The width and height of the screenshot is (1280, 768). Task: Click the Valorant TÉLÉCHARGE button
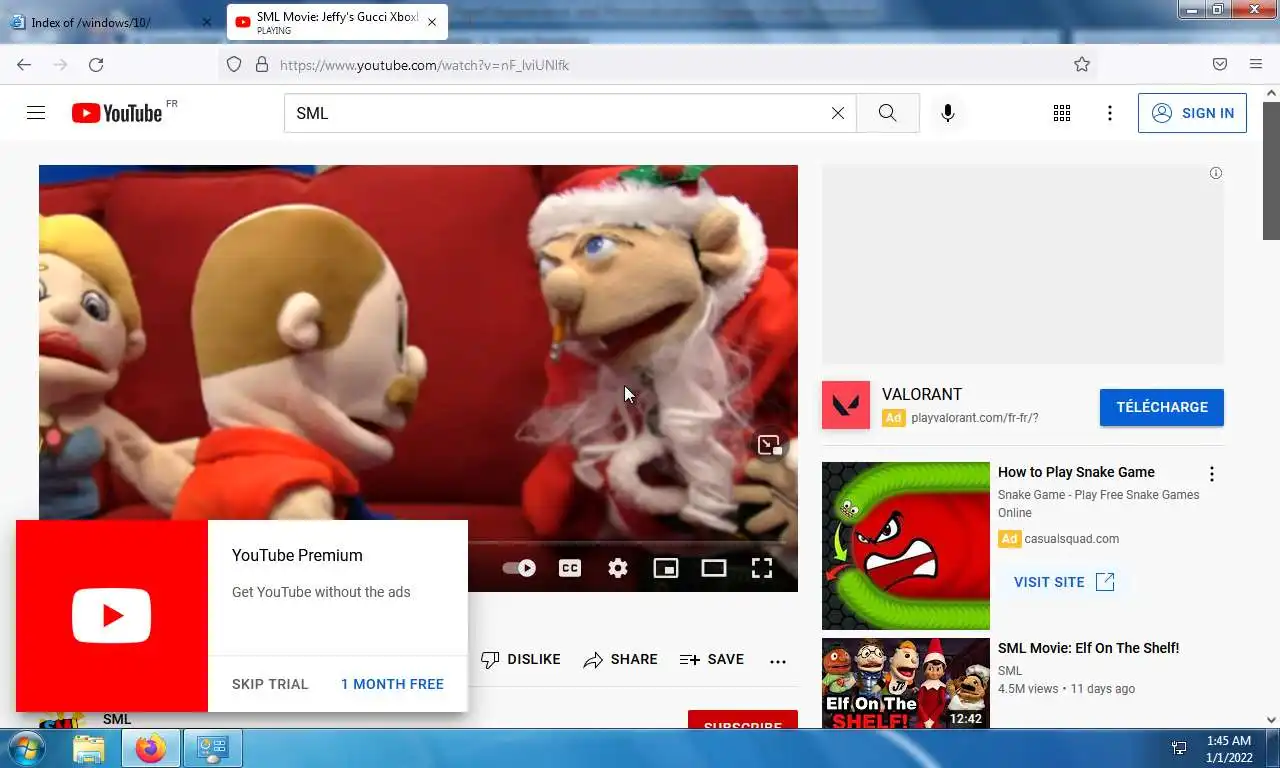(x=1162, y=407)
